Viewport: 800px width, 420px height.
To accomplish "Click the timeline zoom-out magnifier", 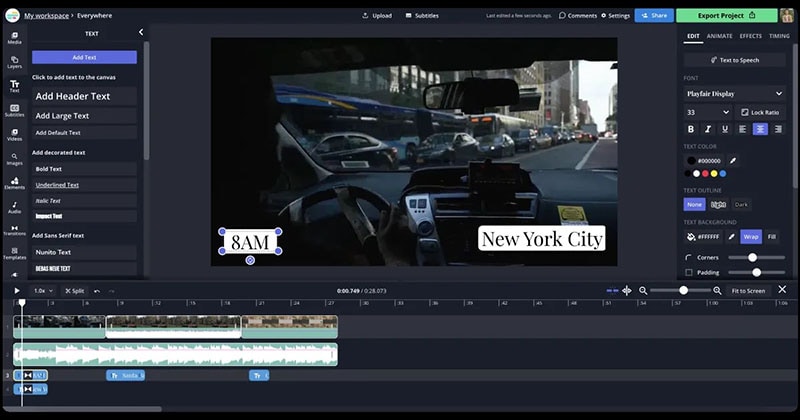I will coord(643,290).
